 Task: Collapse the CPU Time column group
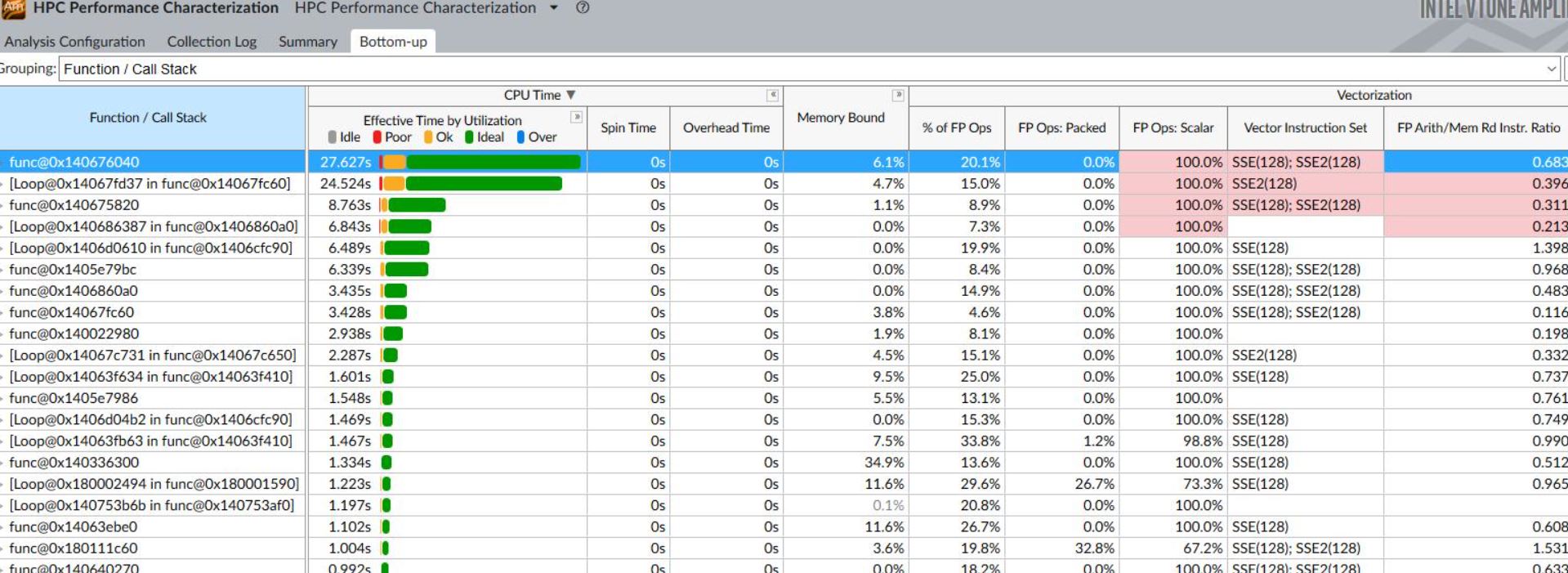[x=772, y=96]
